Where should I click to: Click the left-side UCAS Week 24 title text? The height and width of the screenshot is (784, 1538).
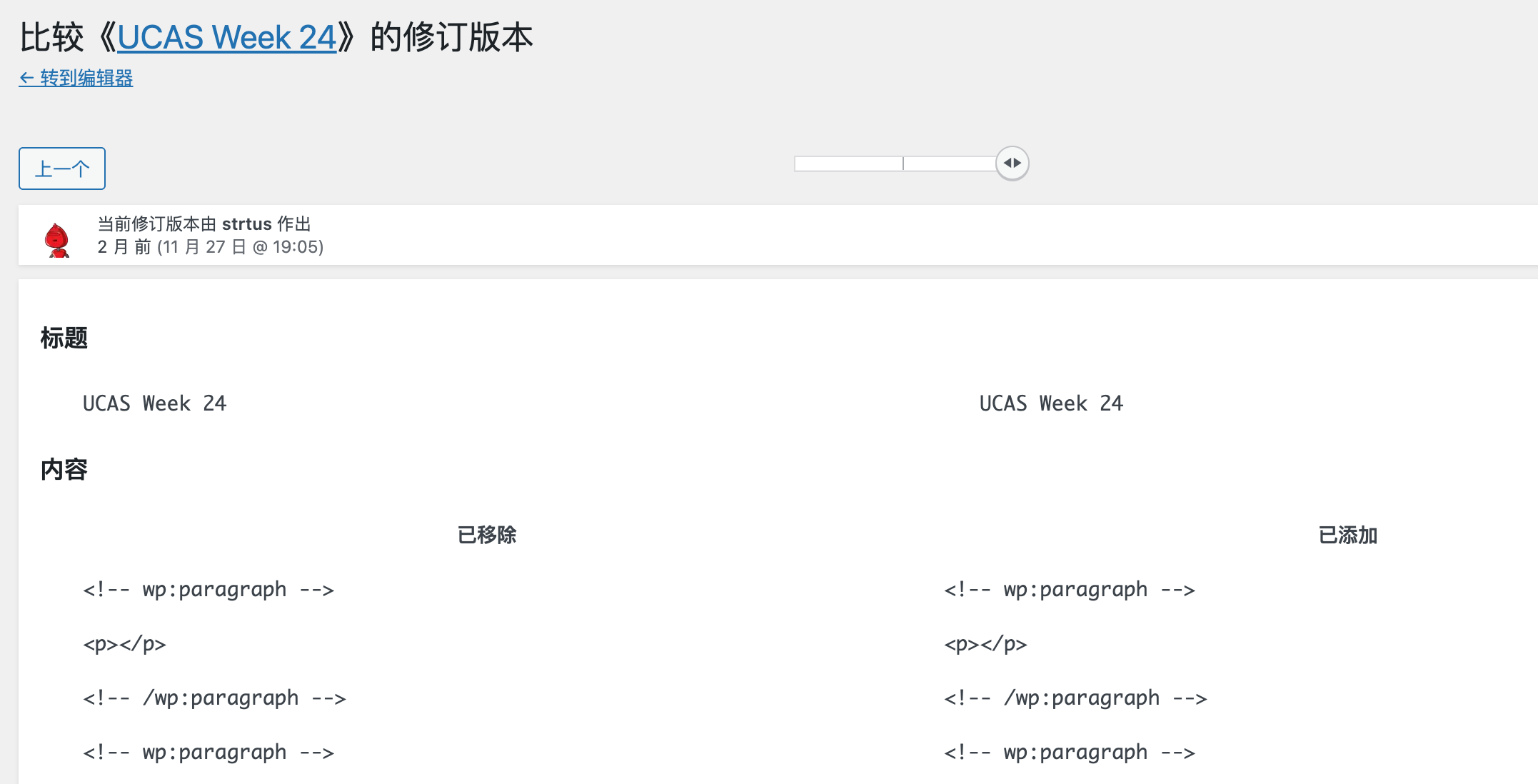154,403
